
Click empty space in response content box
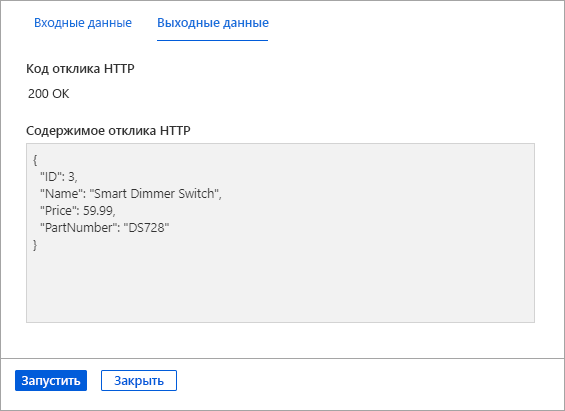coord(280,285)
